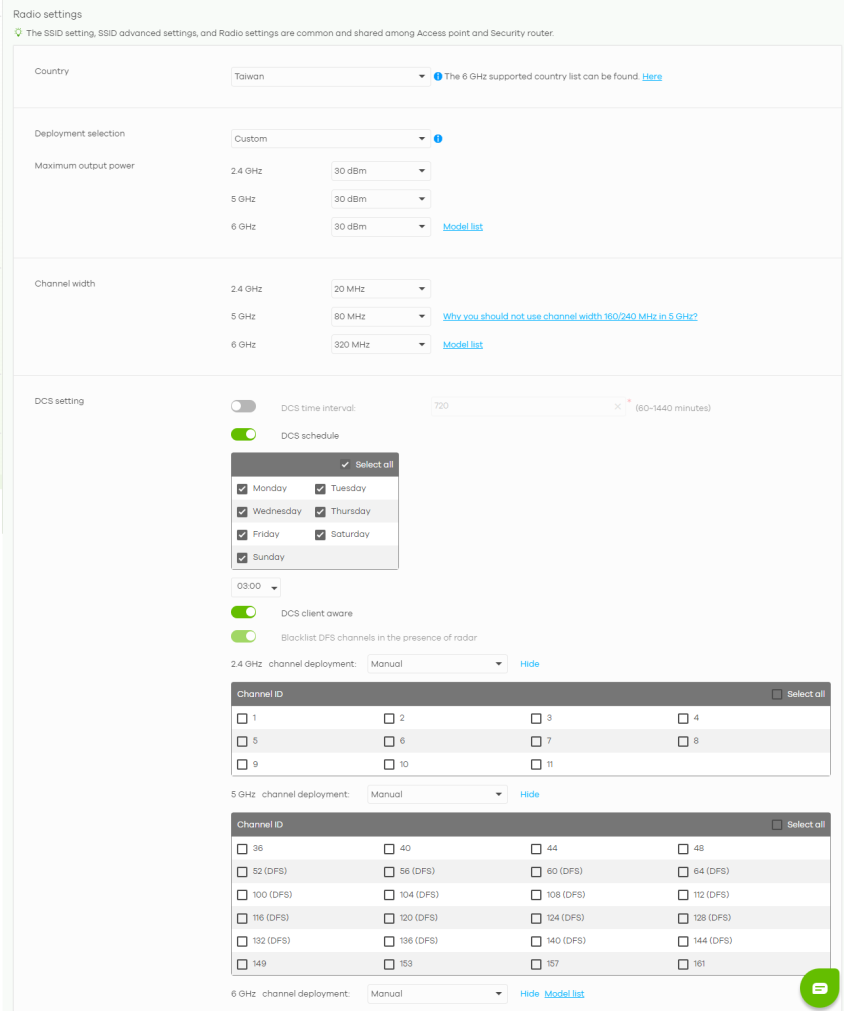Open the Country dropdown showing Taiwan
This screenshot has width=844, height=1011.
pyautogui.click(x=330, y=76)
